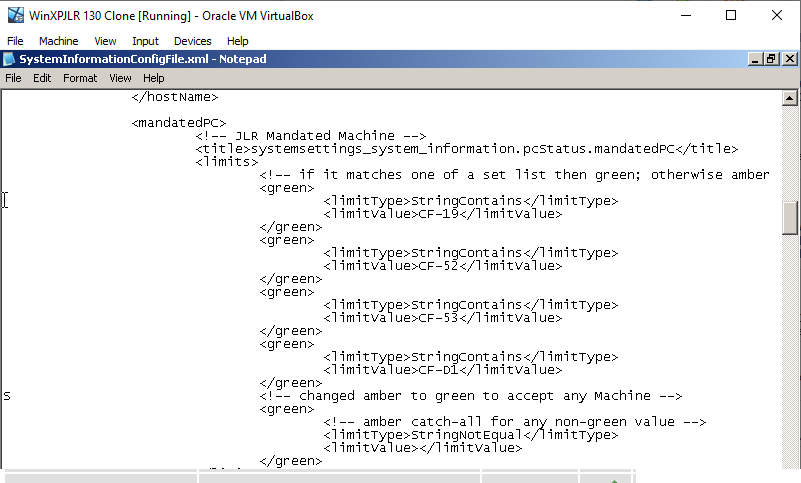801x483 pixels.
Task: Close the SystemInformationConfigFile.xml Notepad window
Action: (788, 59)
